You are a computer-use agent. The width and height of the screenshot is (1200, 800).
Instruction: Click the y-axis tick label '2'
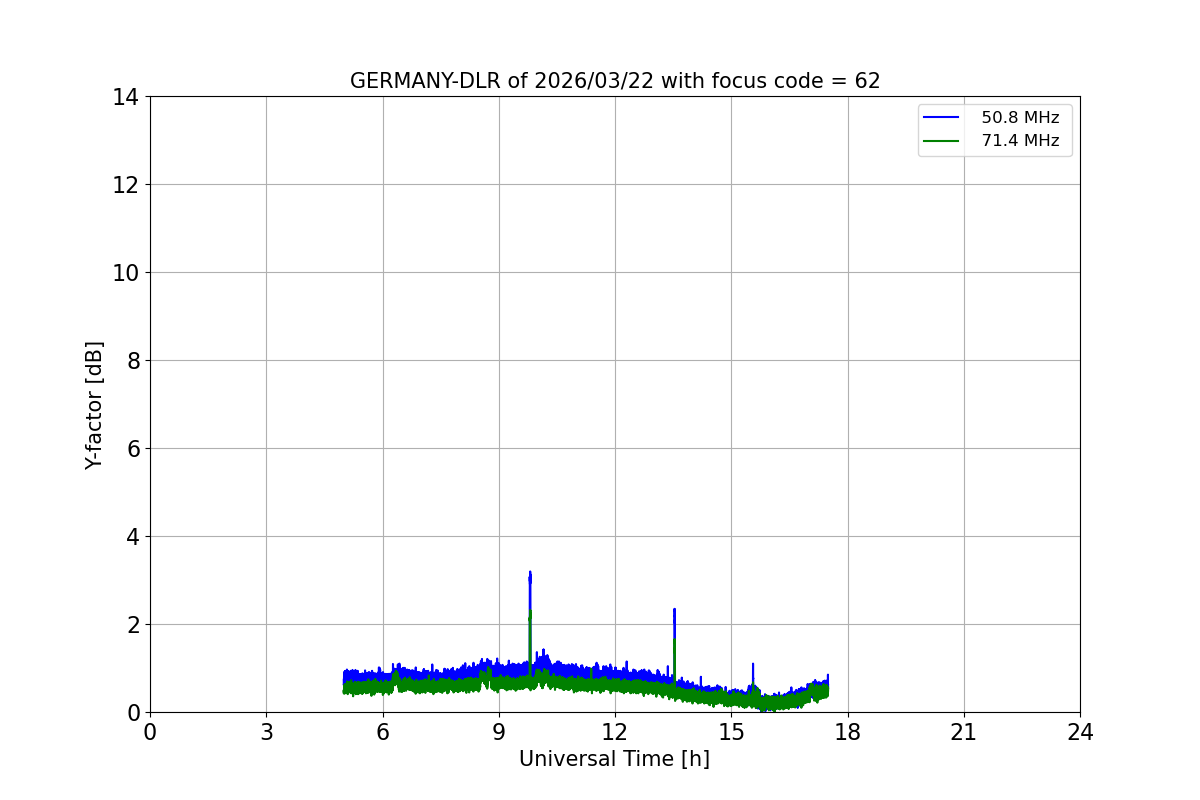click(132, 625)
